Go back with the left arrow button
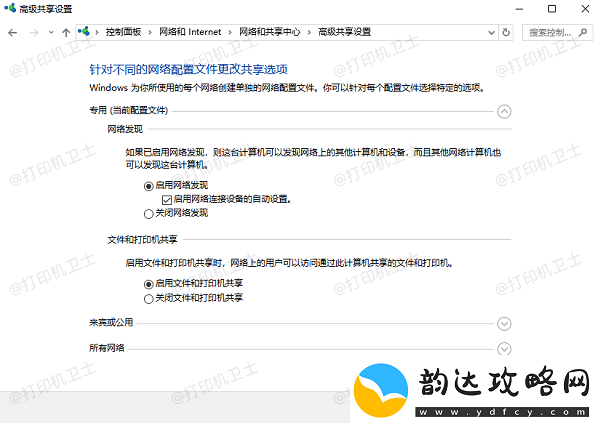The image size is (600, 423). [x=13, y=33]
